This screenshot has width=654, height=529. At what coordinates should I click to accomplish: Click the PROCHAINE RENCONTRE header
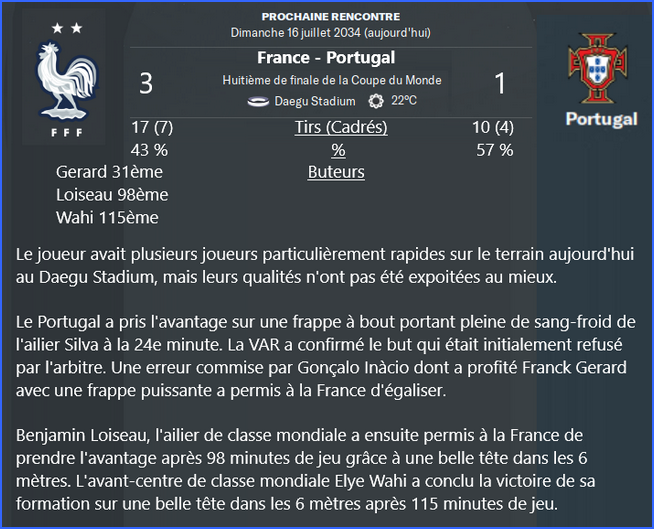[x=331, y=17]
